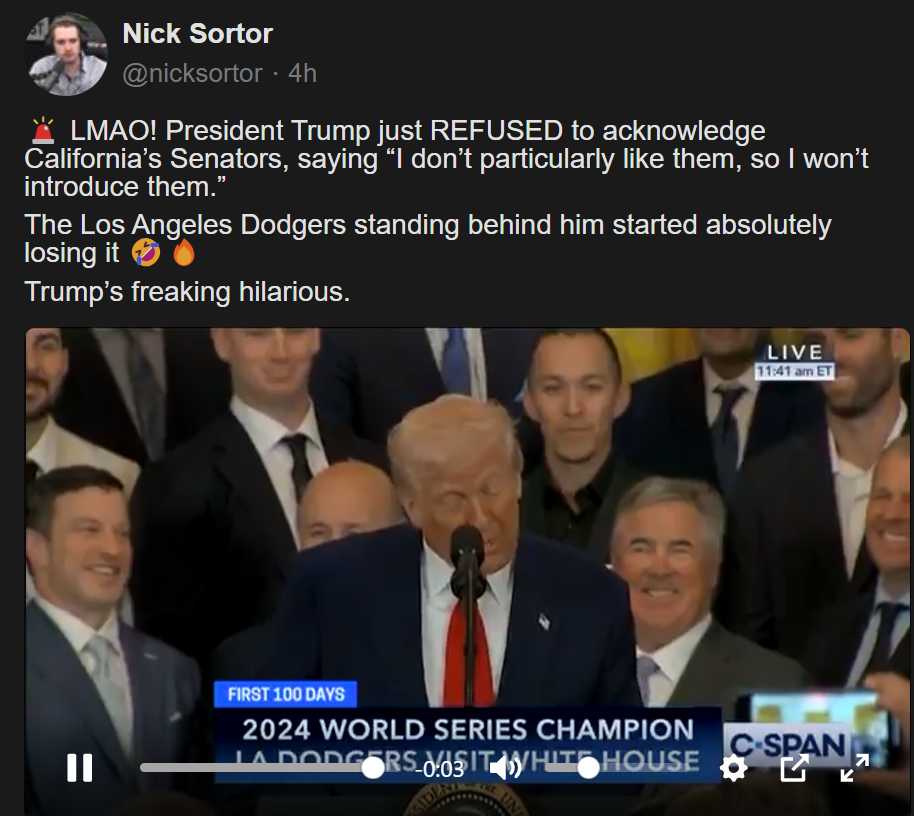
Task: Click the LIVE badge on the video
Action: point(795,352)
